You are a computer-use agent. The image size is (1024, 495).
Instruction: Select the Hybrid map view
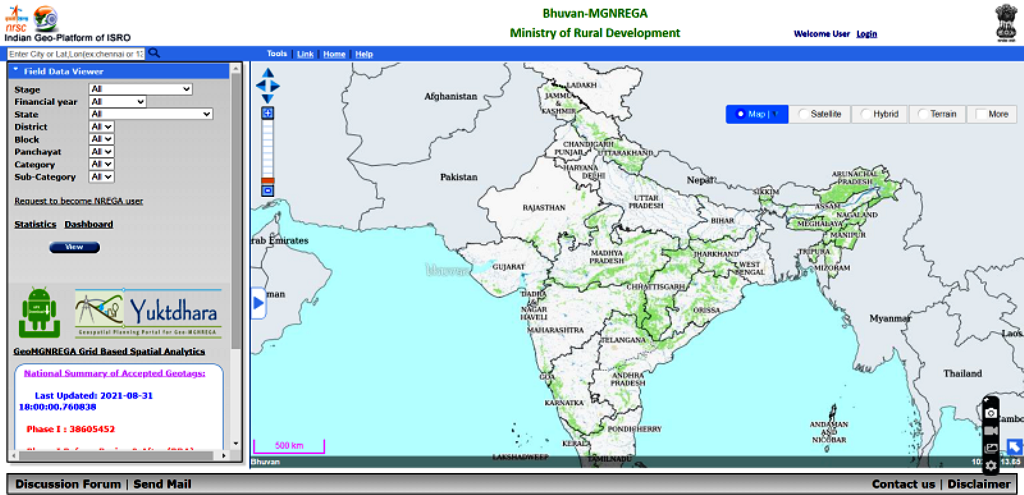coord(879,115)
